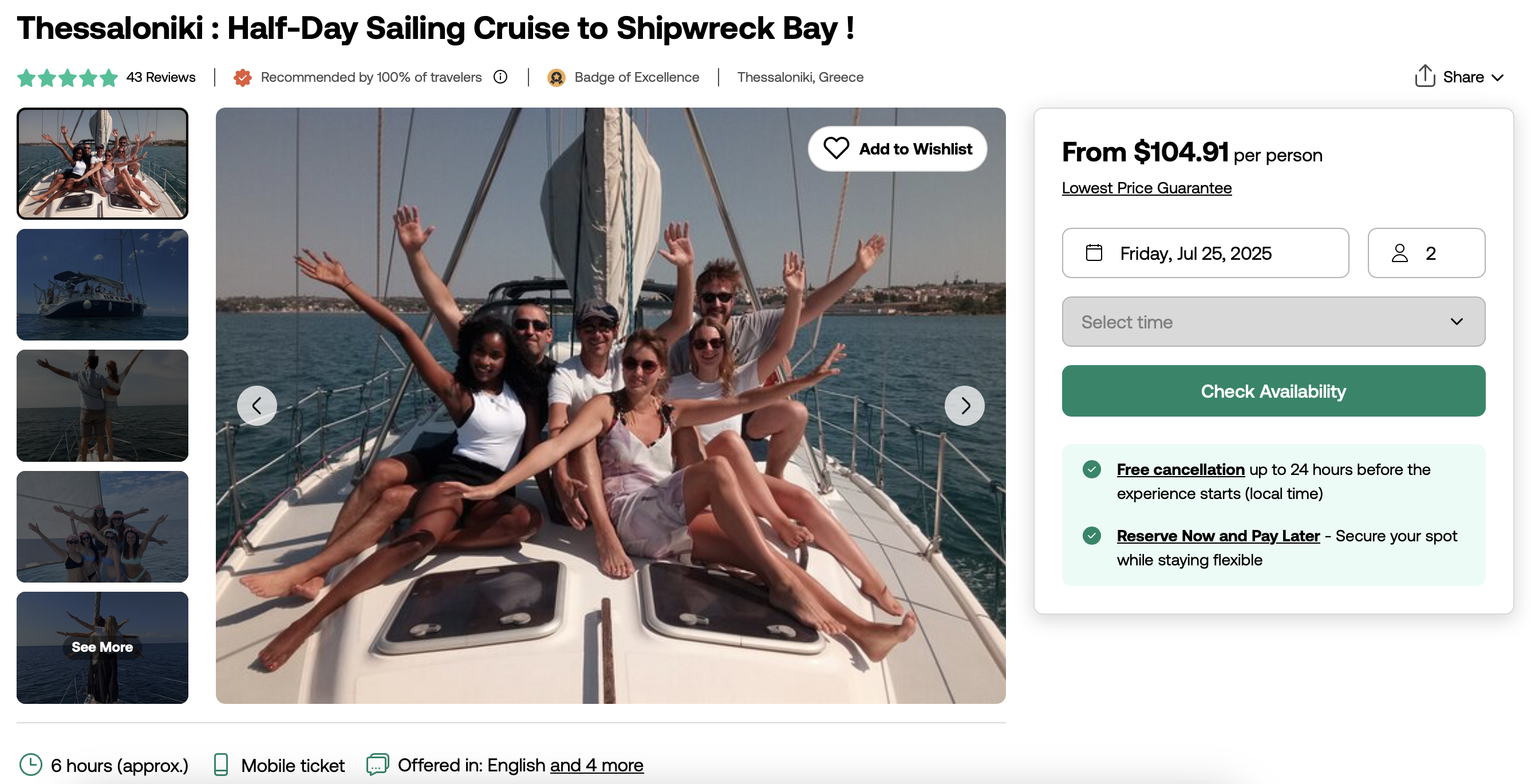Click the clock icon for duration

pyautogui.click(x=30, y=765)
